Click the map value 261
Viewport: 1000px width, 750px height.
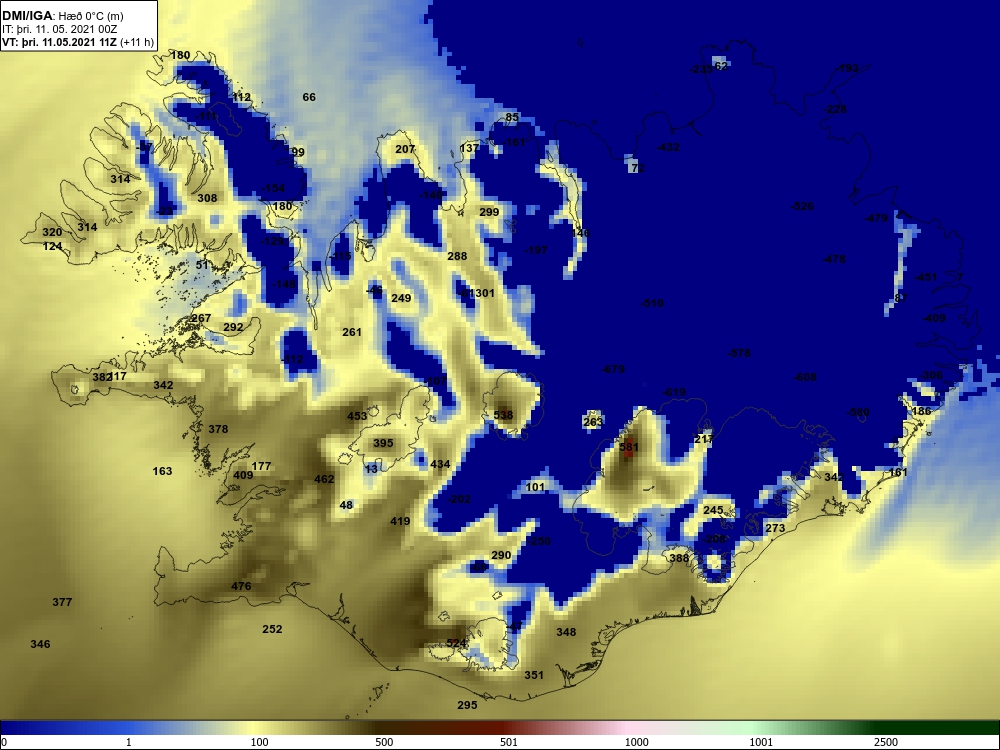click(x=352, y=332)
